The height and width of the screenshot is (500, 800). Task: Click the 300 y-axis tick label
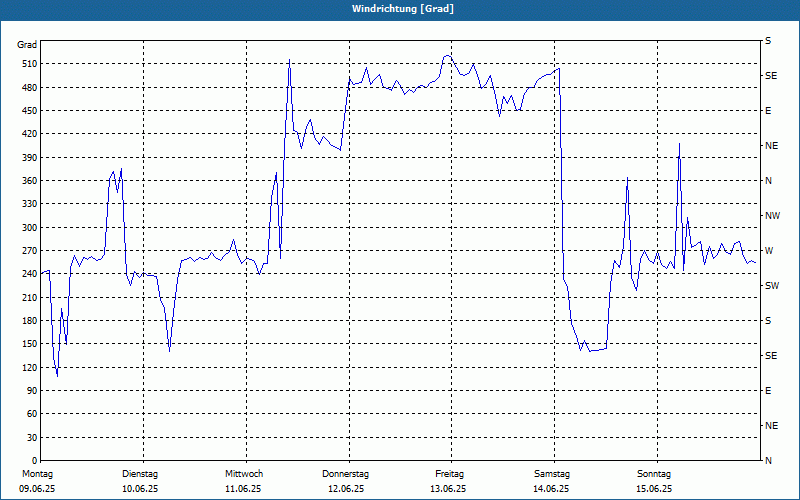click(30, 228)
